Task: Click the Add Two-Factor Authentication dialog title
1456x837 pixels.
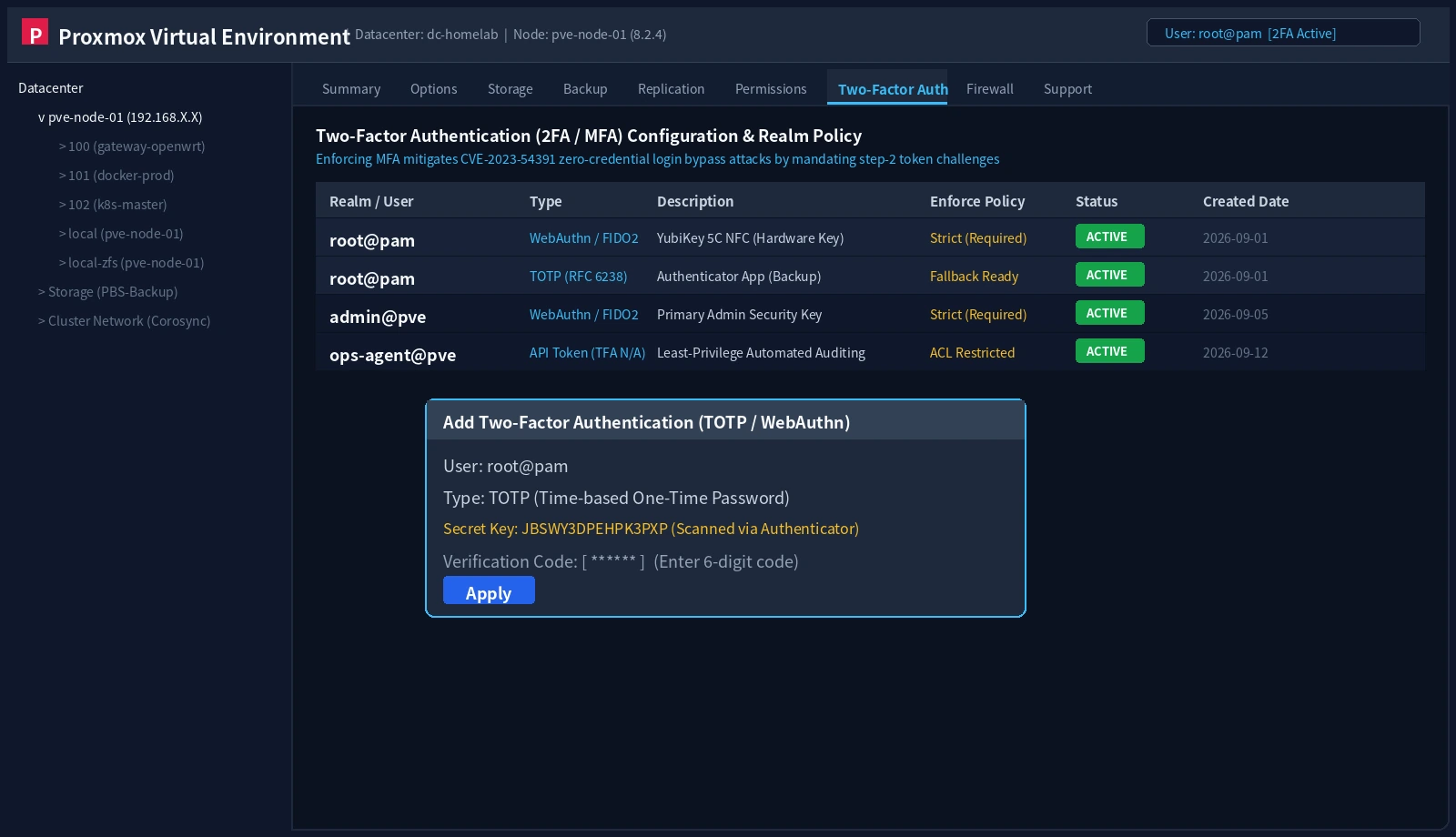Action: coord(646,422)
